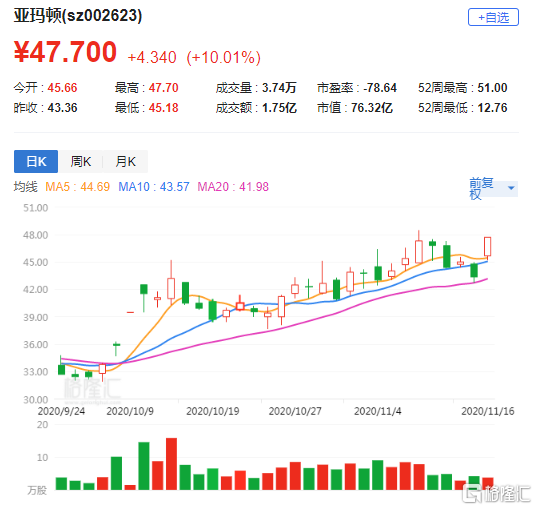
Task: Click the change amount +4.340
Action: [152, 58]
